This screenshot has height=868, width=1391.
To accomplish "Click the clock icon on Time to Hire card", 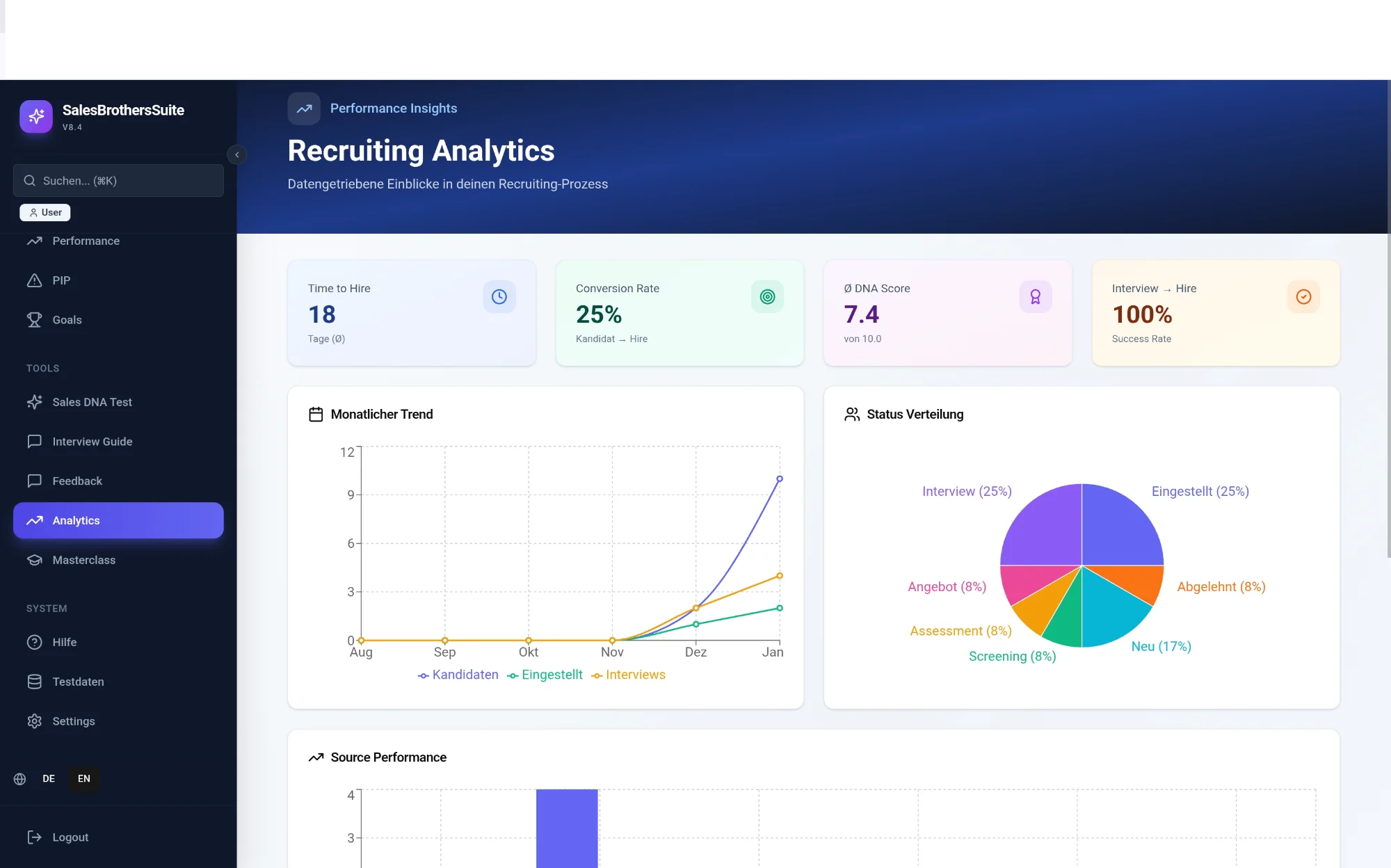I will click(x=499, y=296).
